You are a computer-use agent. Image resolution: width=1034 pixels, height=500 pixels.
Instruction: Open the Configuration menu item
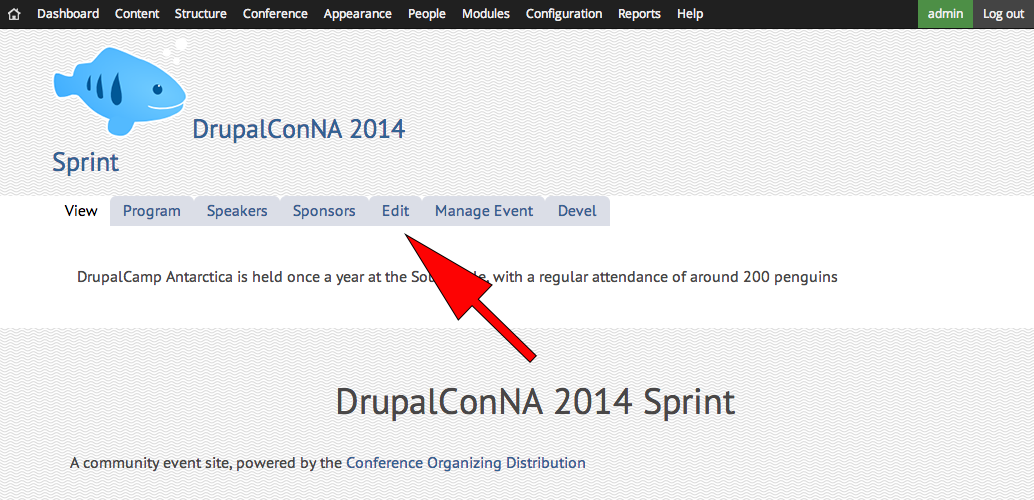pyautogui.click(x=564, y=14)
